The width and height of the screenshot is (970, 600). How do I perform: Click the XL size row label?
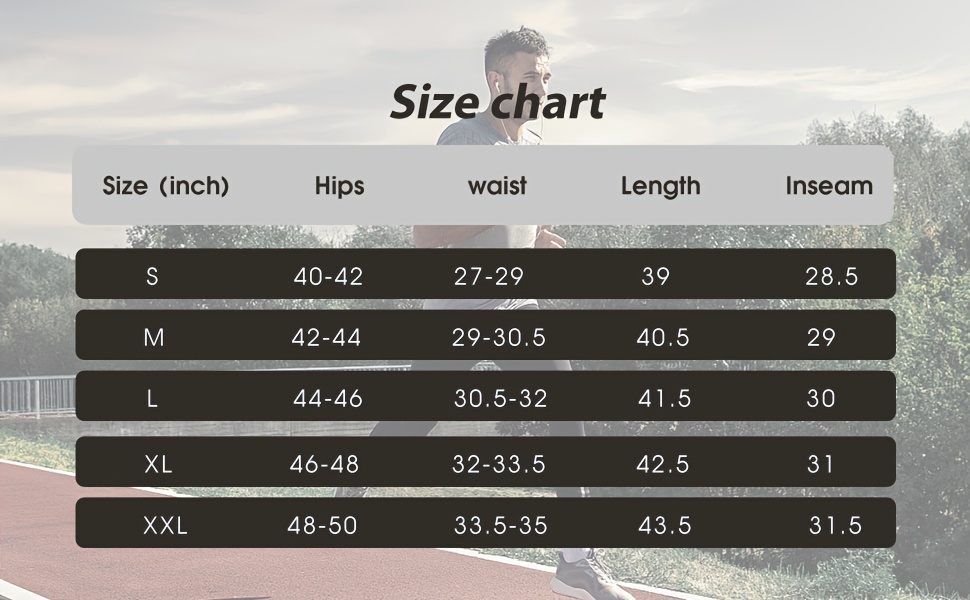click(x=157, y=464)
